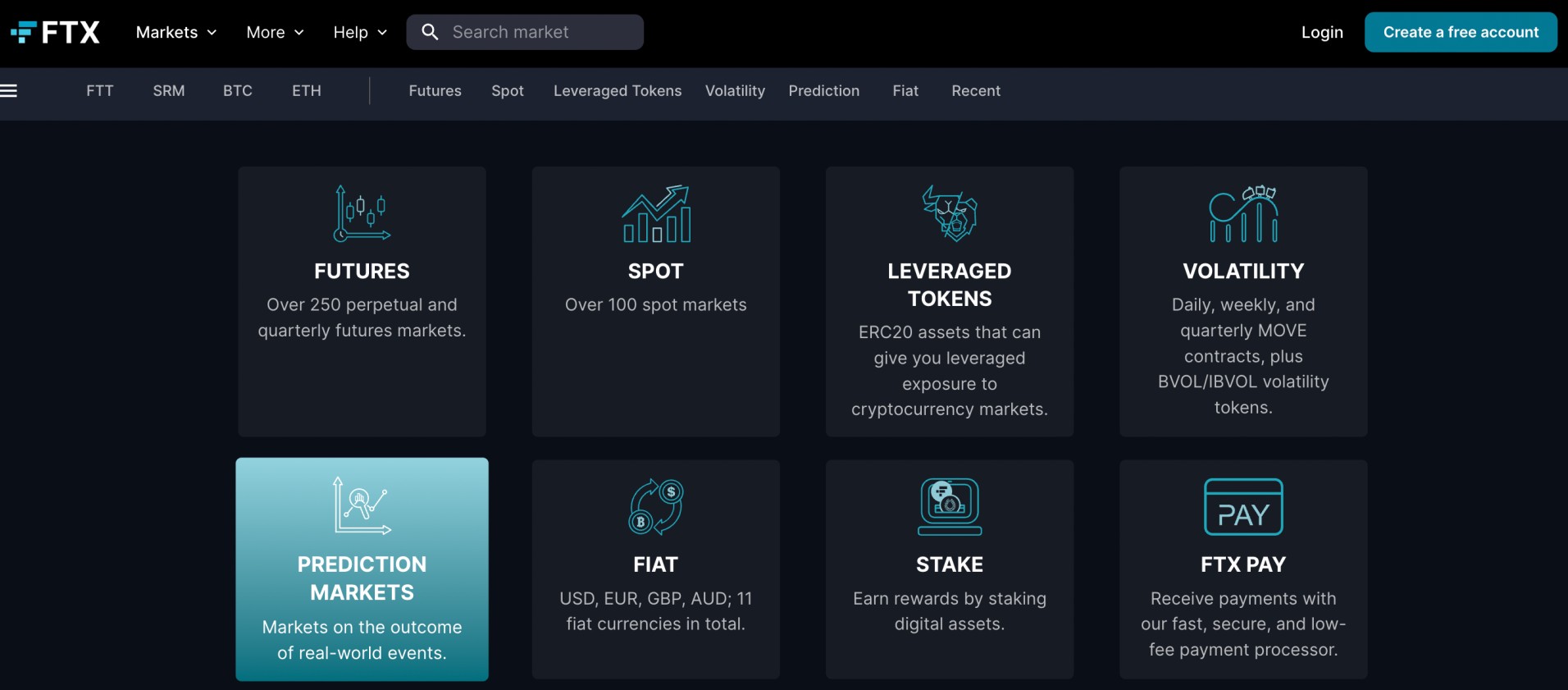The height and width of the screenshot is (690, 1568).
Task: Expand the Markets dropdown menu
Action: coord(176,32)
